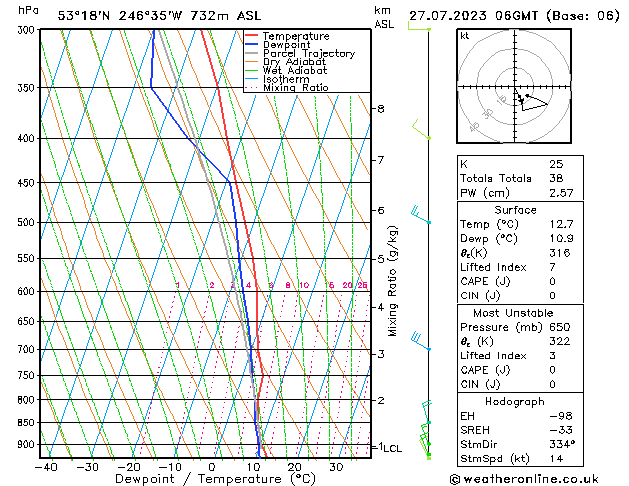The width and height of the screenshot is (629, 486).
Task: Click the kt label in hodograph
Action: click(x=465, y=36)
